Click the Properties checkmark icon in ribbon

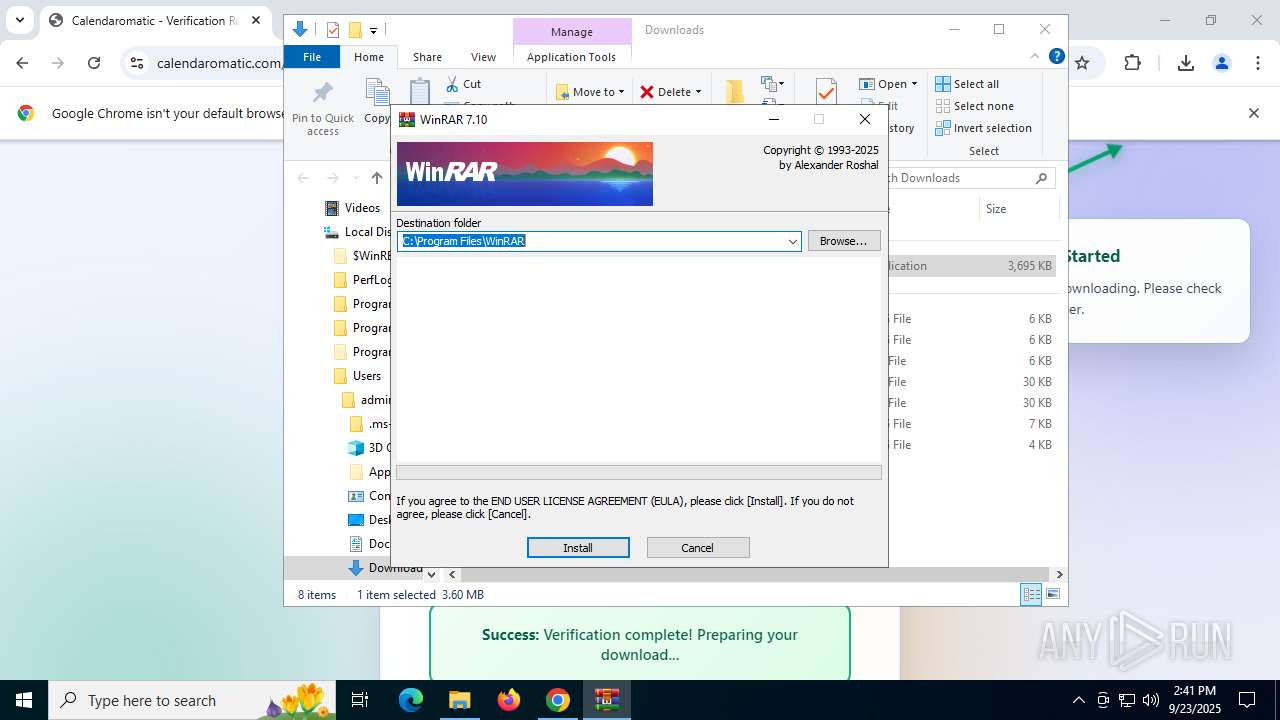point(826,91)
